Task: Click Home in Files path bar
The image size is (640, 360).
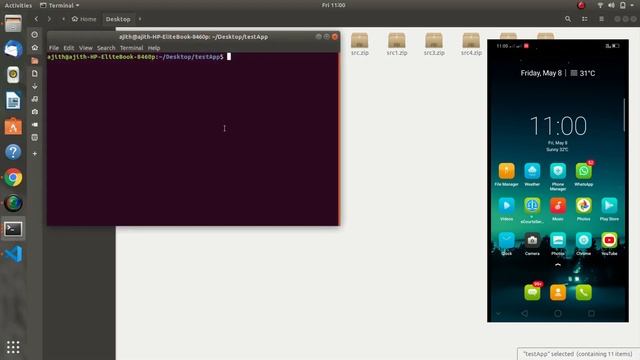Action: 84,19
